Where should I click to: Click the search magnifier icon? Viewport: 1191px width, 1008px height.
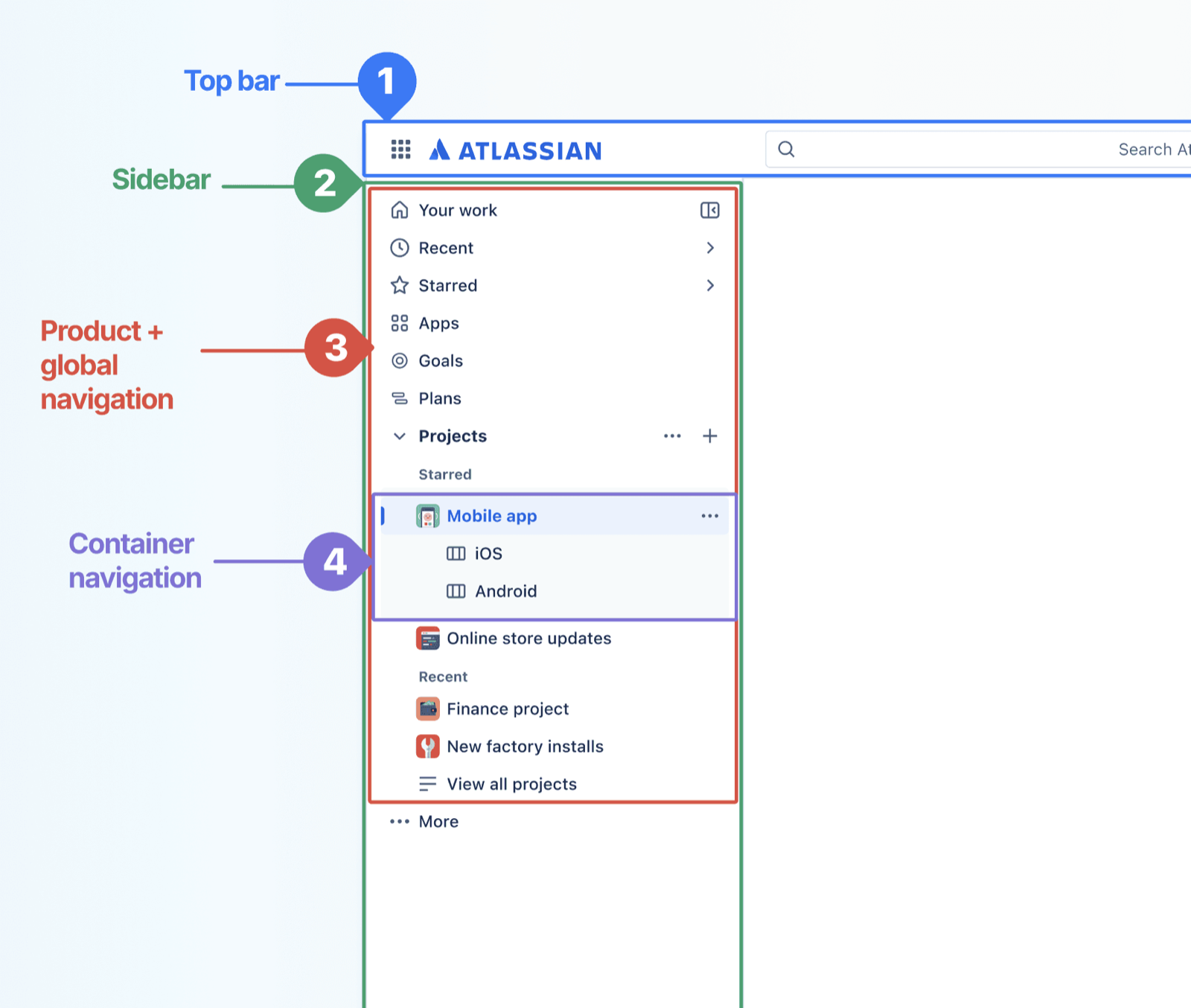tap(786, 150)
